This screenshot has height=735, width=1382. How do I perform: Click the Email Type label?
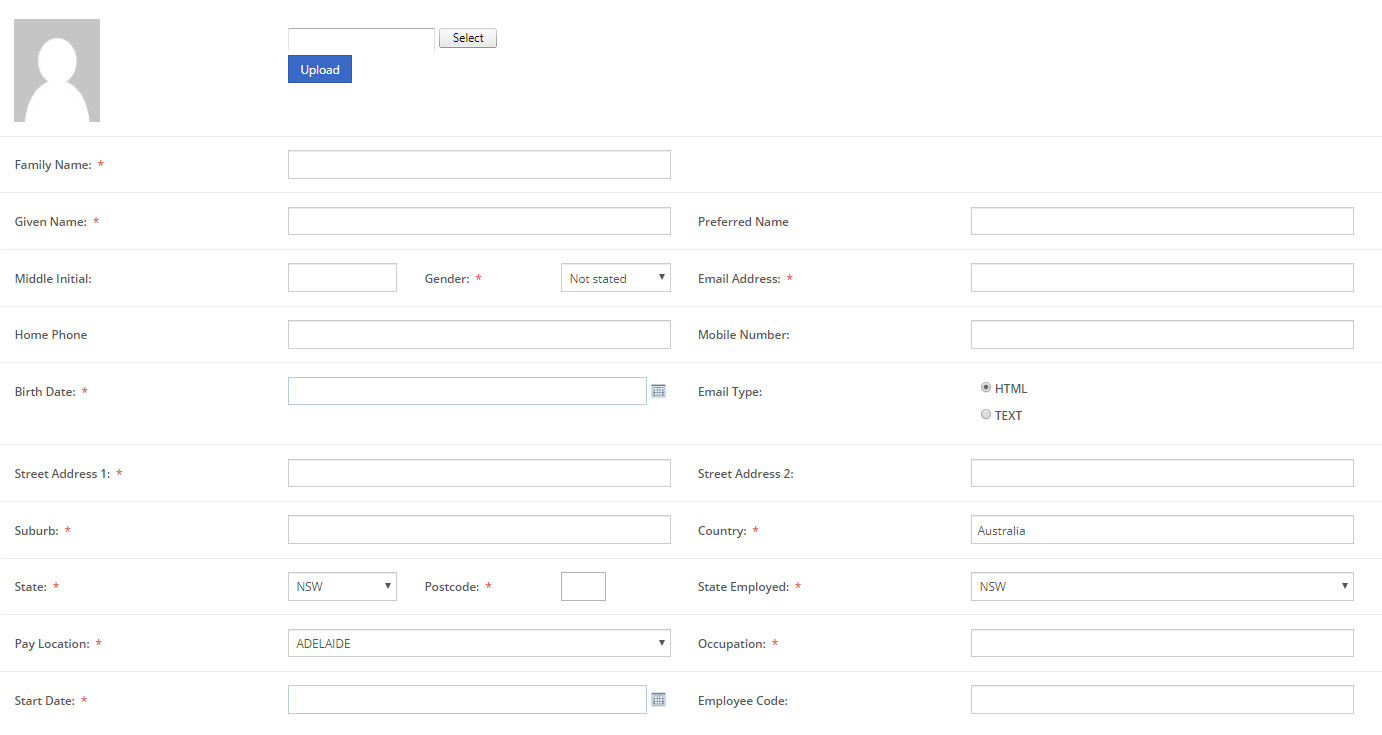(x=730, y=392)
